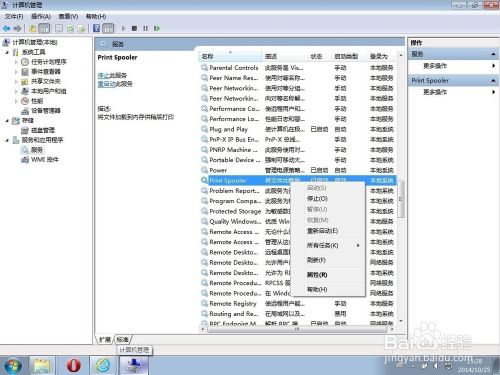Viewport: 500px width, 375px height.
Task: Sort by the 启动类型 column header
Action: (x=347, y=56)
